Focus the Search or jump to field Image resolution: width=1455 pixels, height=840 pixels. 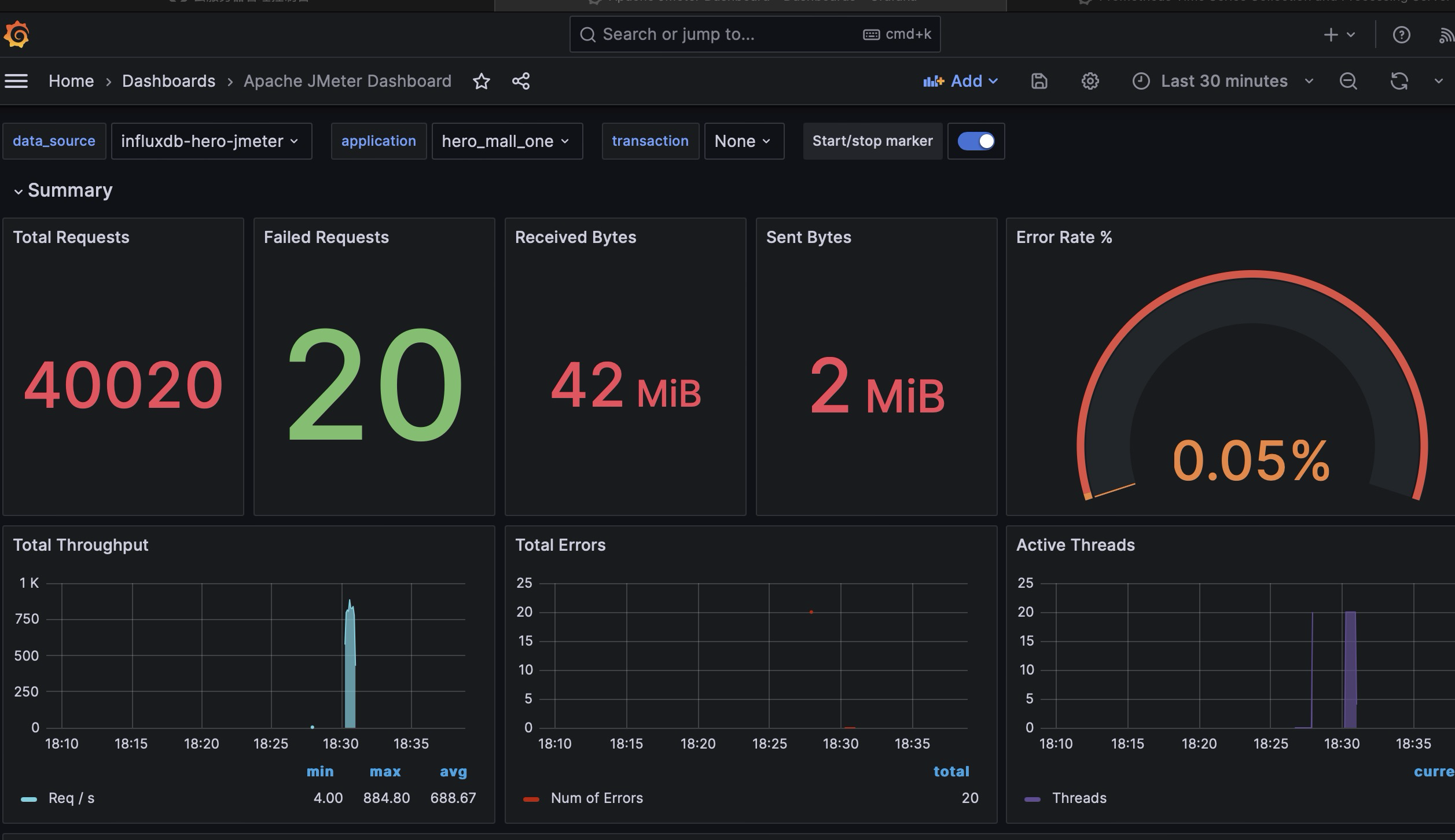tap(755, 35)
